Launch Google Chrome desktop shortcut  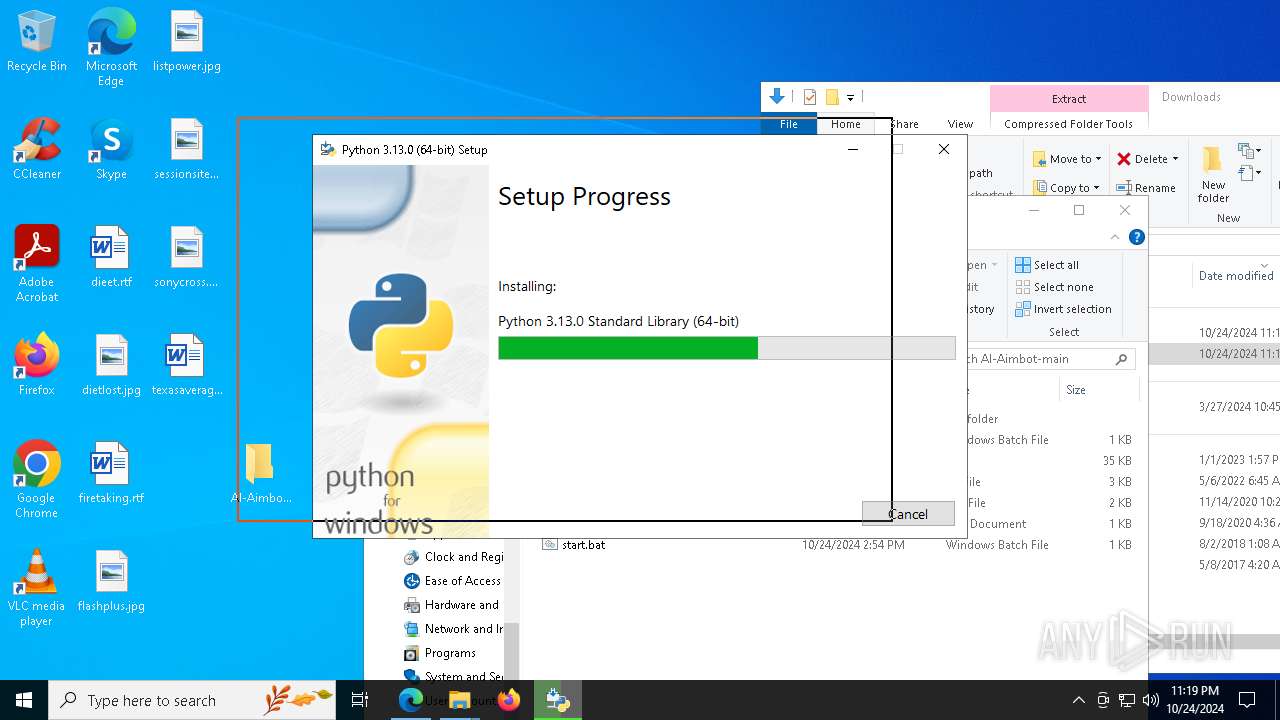pos(37,480)
